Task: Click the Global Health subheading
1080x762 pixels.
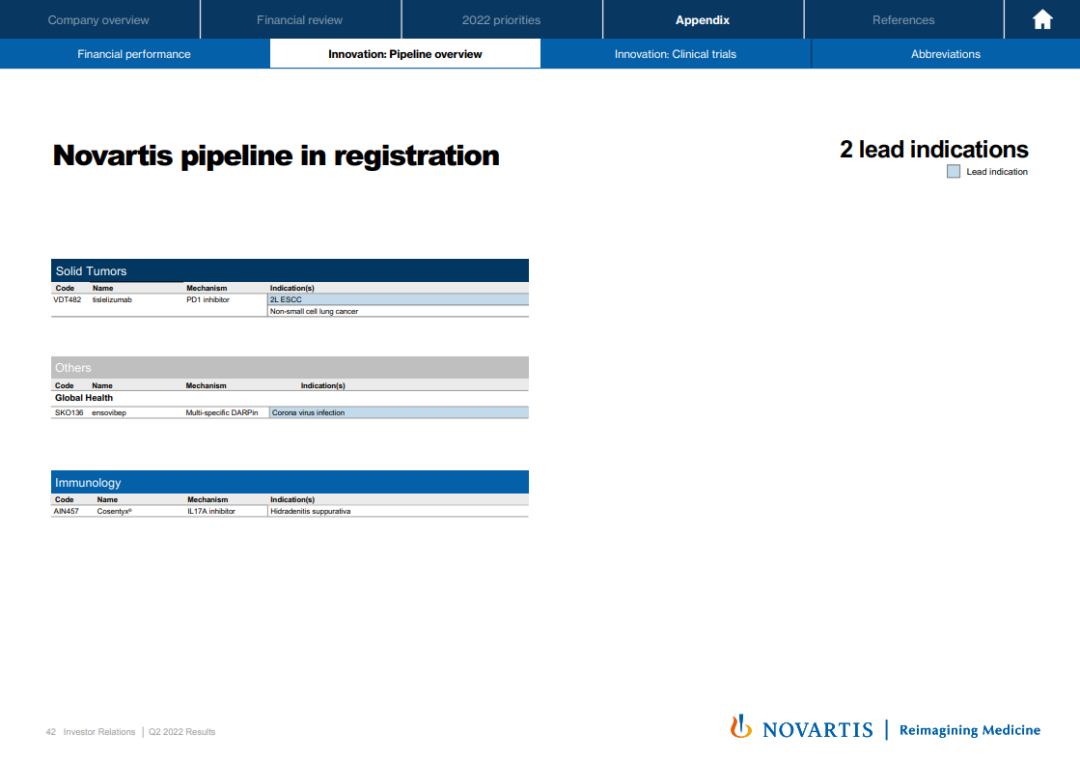Action: tap(84, 398)
